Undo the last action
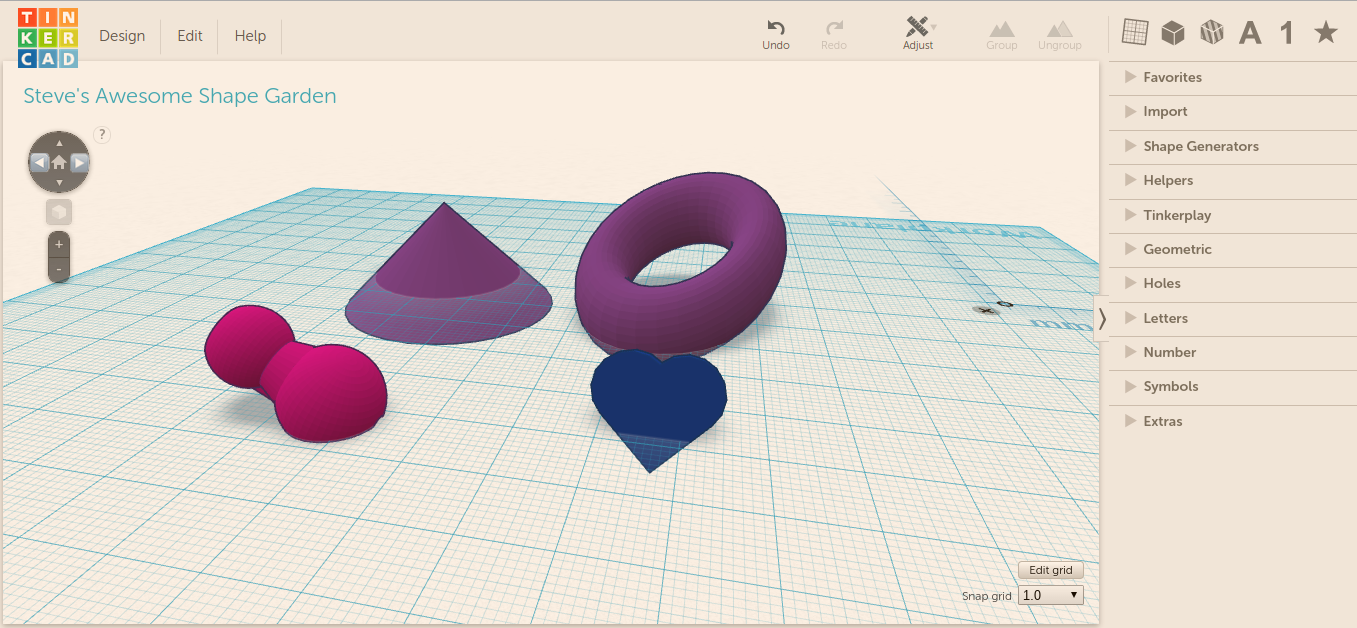Viewport: 1357px width, 628px height. click(776, 34)
